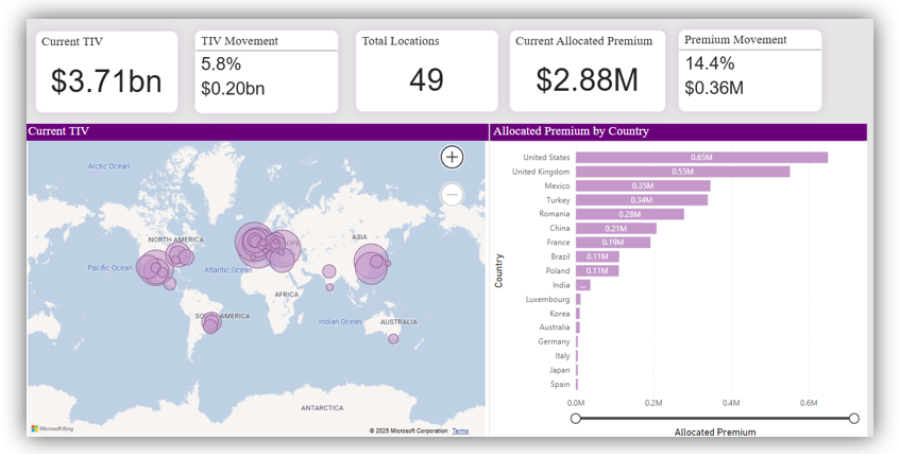Select the Australia map bubble

(394, 339)
